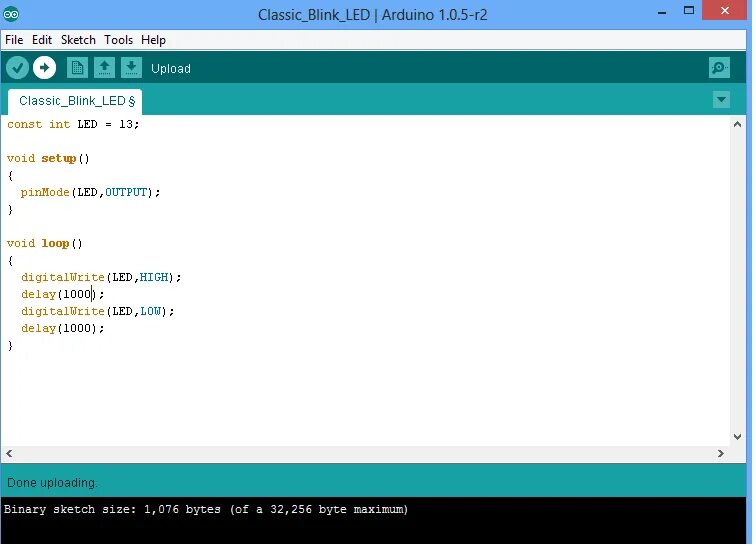
Task: Save the sketch with the down-arrow icon
Action: click(x=131, y=68)
